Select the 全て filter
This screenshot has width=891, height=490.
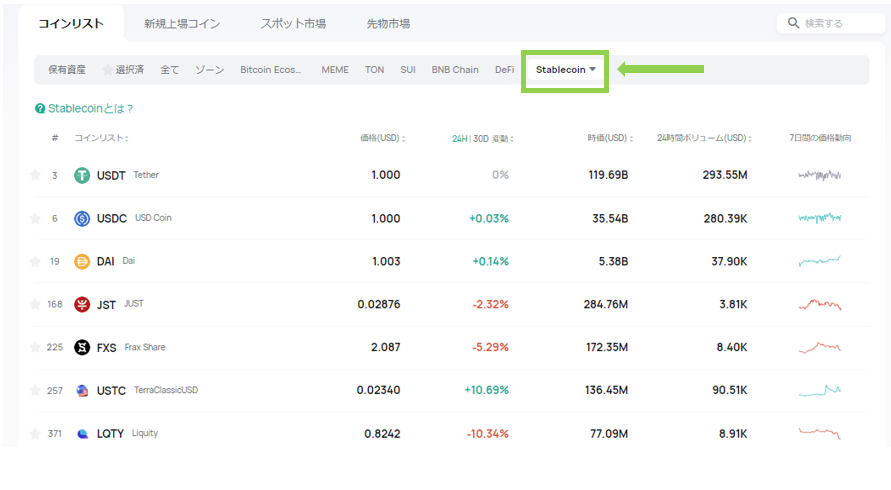click(169, 70)
